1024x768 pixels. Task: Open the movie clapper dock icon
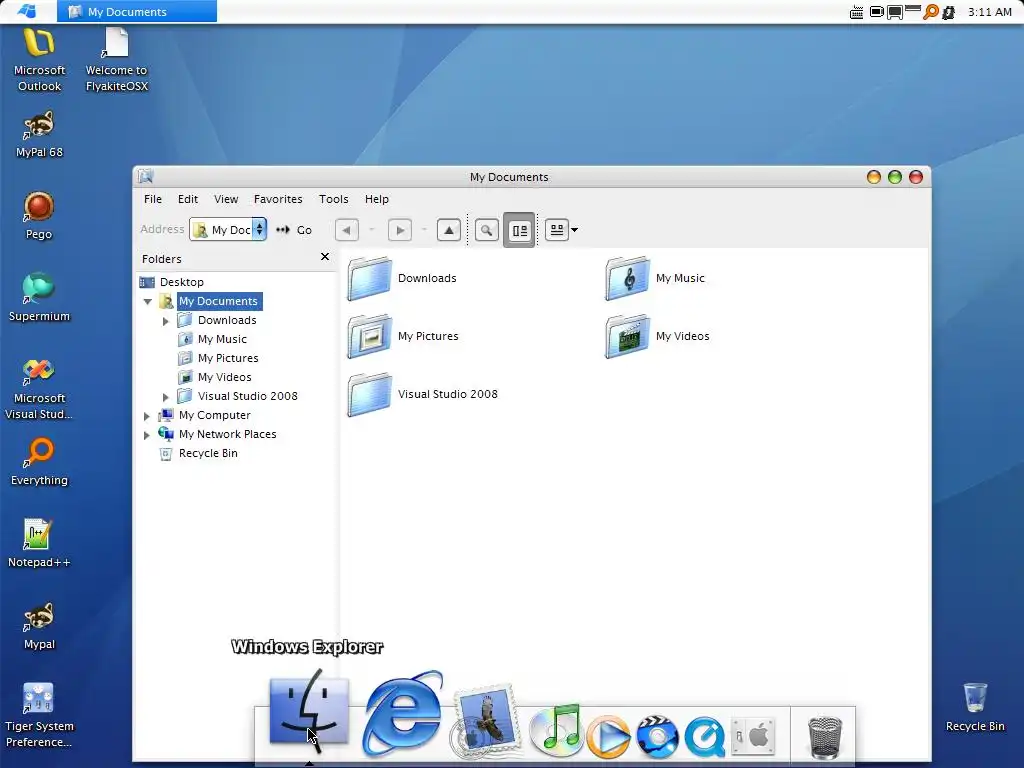657,735
